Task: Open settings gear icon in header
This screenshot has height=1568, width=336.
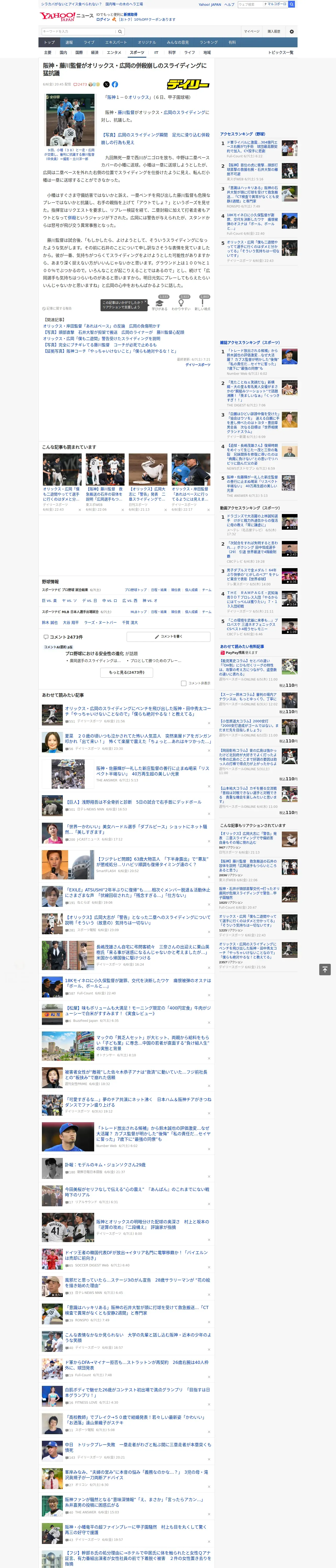Action: pyautogui.click(x=292, y=31)
